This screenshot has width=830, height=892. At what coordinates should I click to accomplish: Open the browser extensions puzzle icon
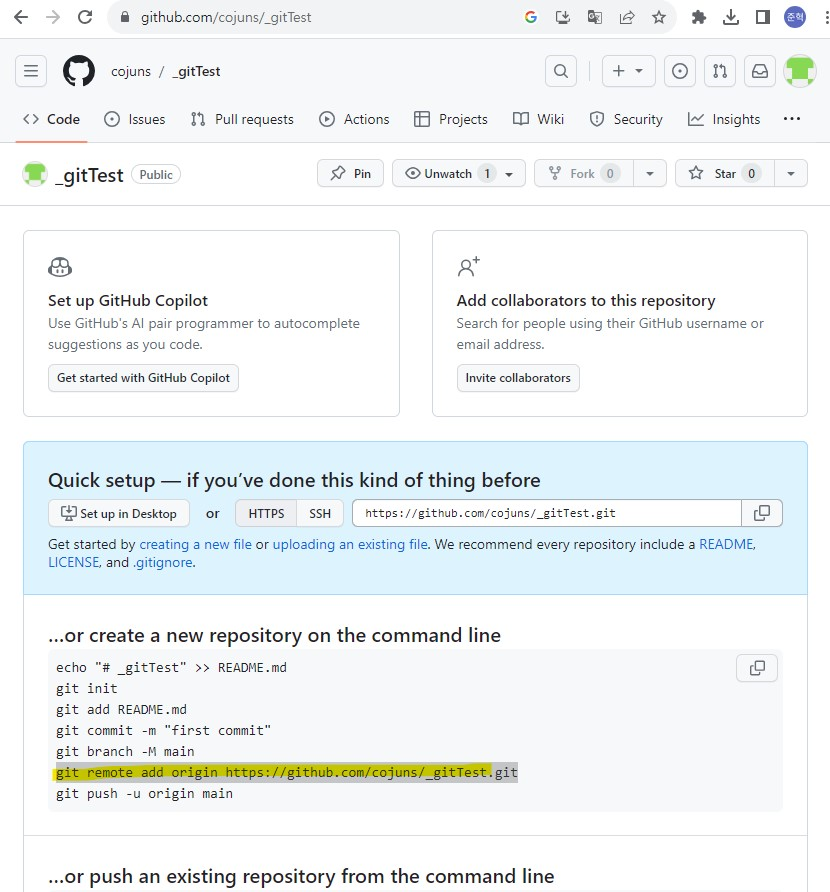699,17
